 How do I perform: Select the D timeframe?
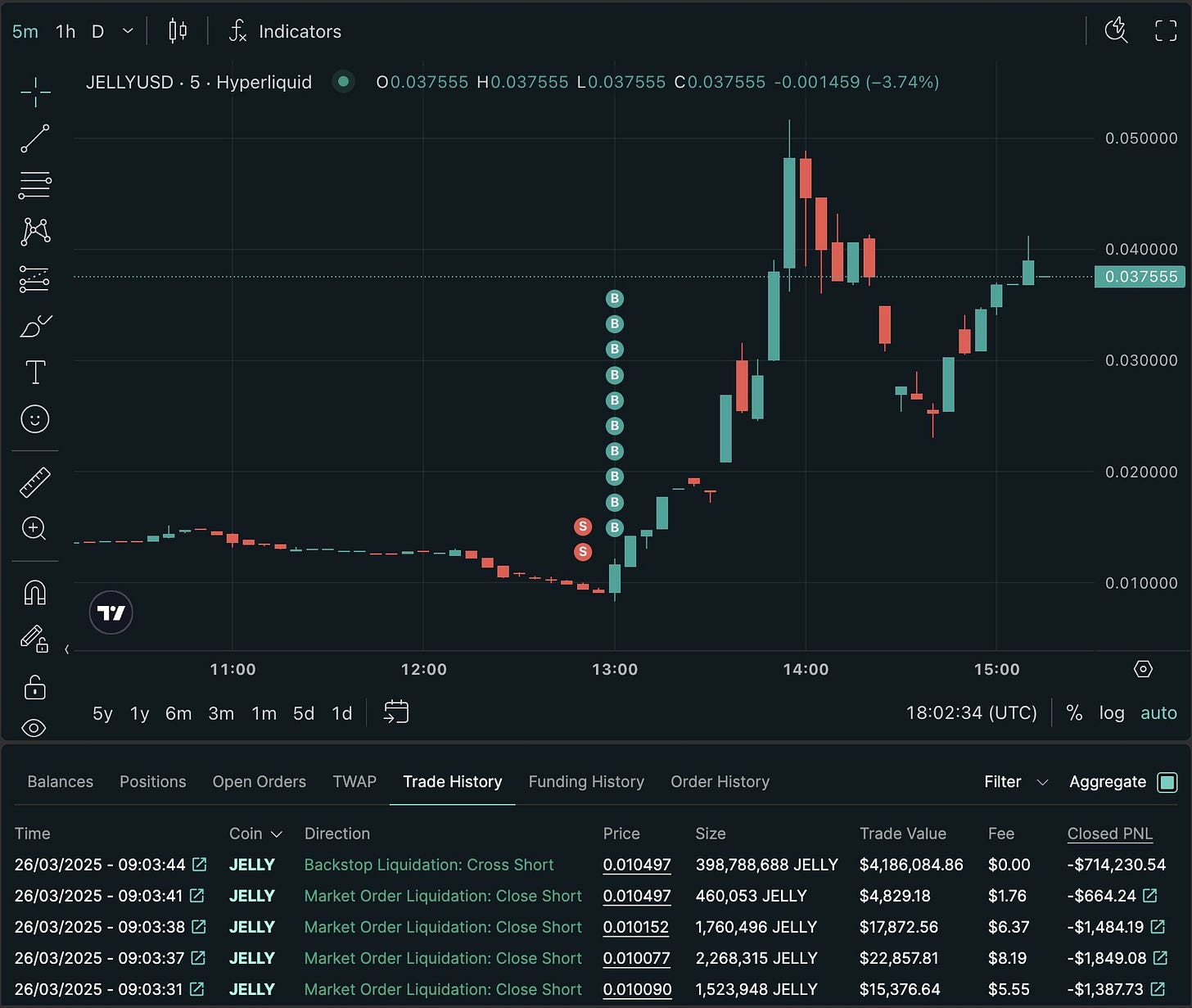click(98, 31)
